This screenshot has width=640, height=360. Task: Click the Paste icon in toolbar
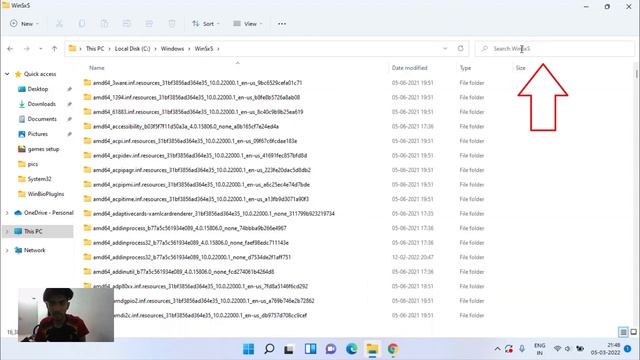(x=104, y=24)
